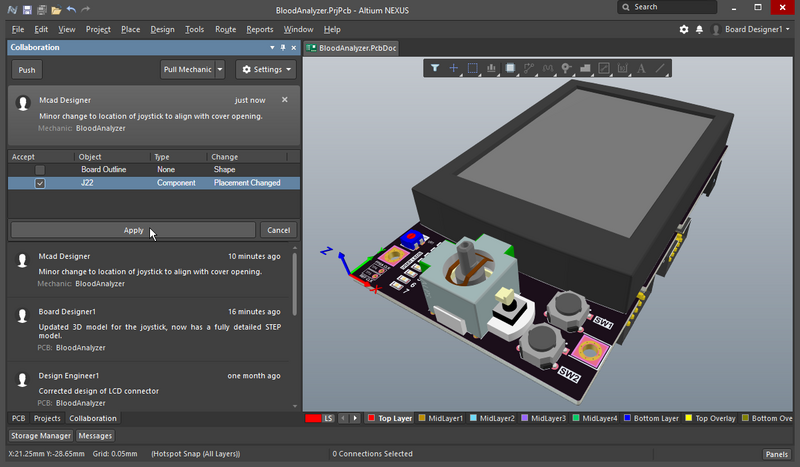Pick the place via tool
800x467 pixels.
(566, 68)
